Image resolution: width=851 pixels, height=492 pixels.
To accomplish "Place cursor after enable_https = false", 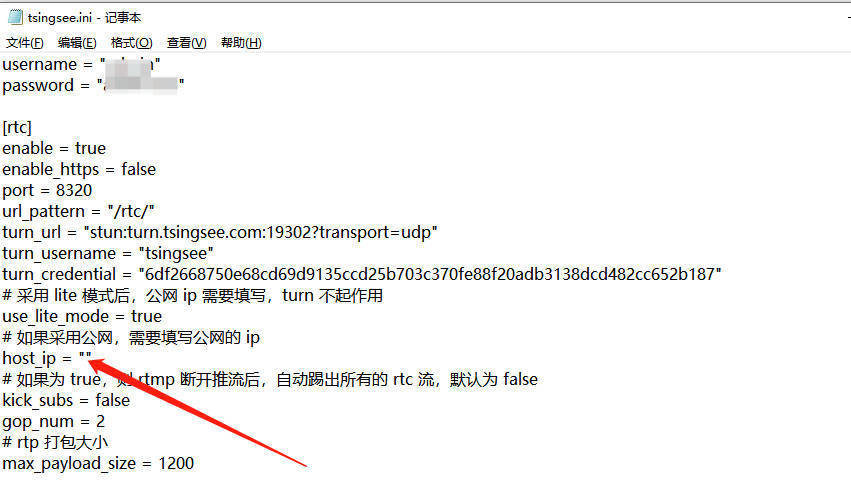I will coord(156,169).
